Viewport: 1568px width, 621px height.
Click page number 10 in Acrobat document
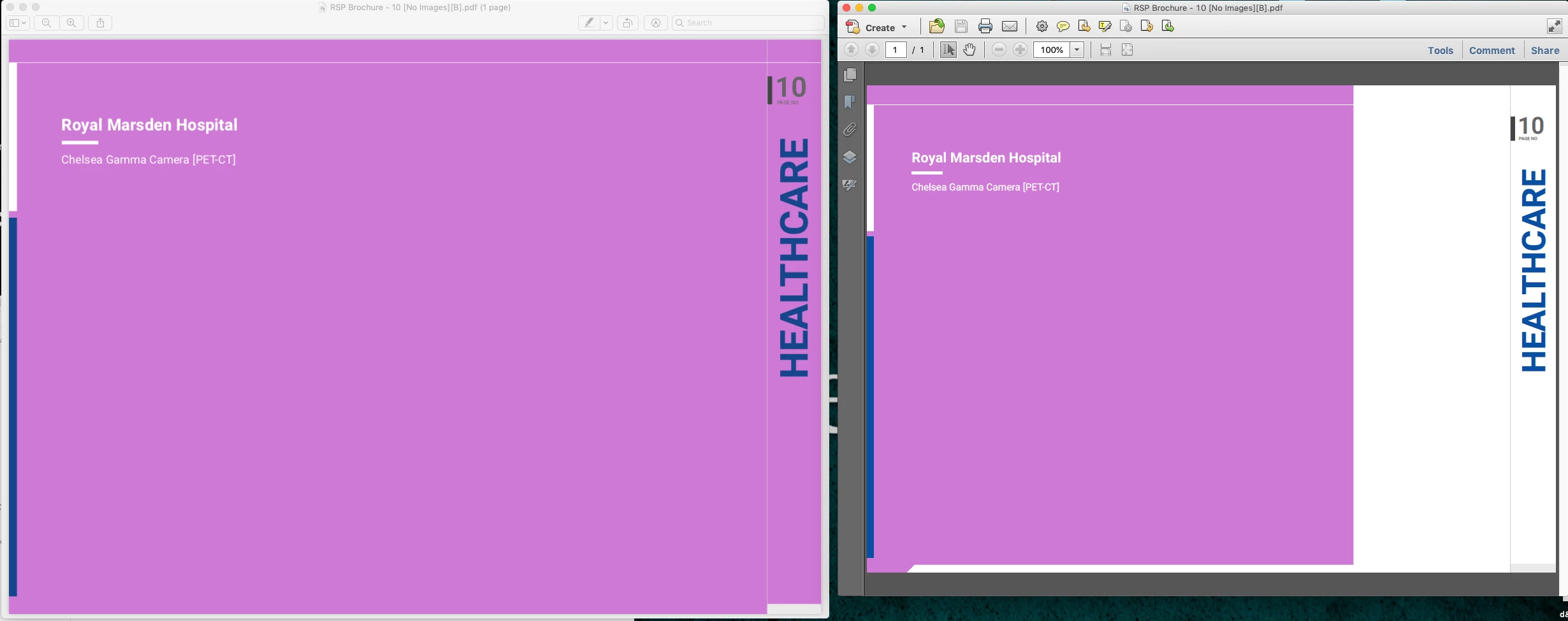coord(1531,125)
